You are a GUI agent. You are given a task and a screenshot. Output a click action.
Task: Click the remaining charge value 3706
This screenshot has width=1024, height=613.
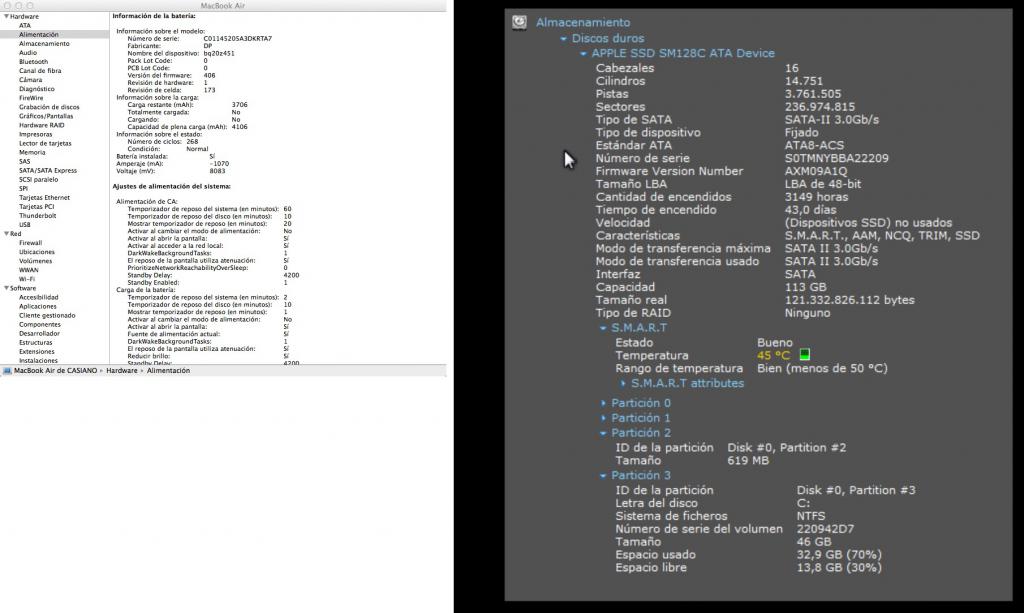[x=240, y=104]
